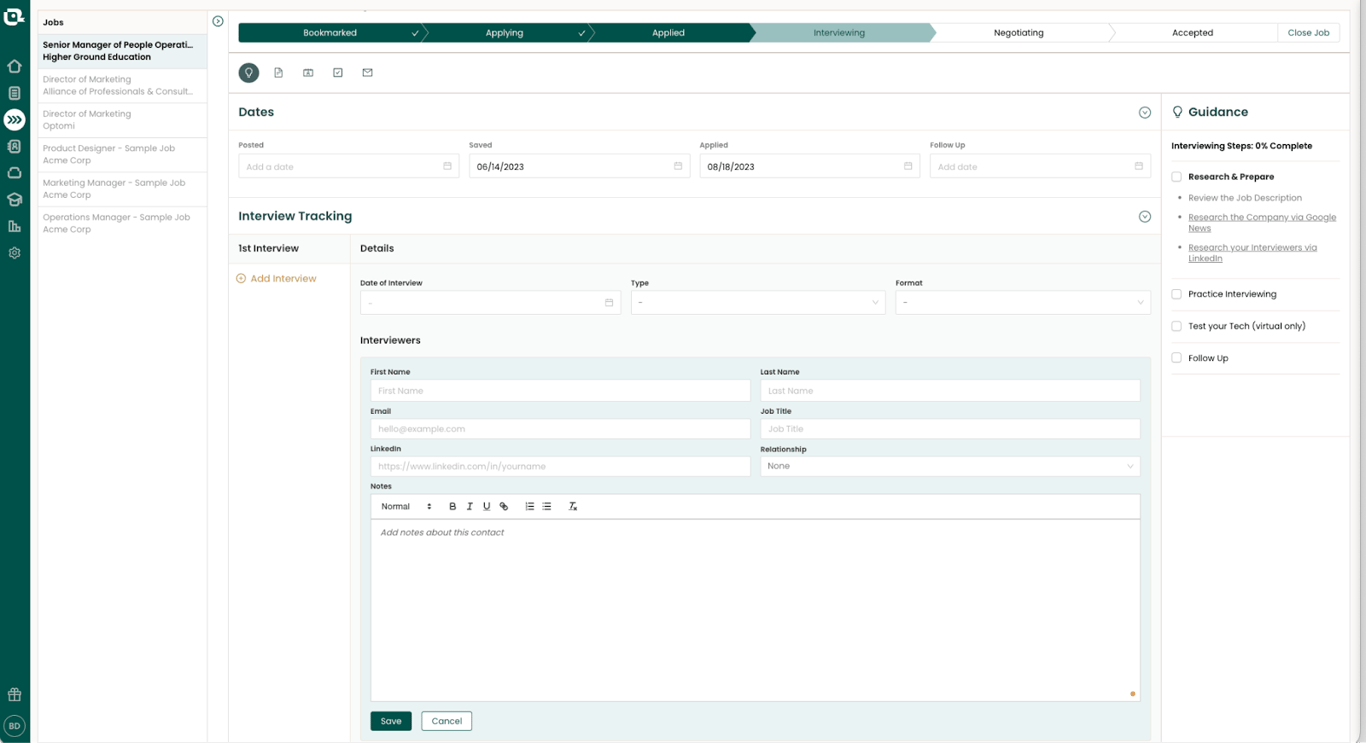This screenshot has width=1366, height=743.
Task: Select the Applying stage
Action: 504,33
